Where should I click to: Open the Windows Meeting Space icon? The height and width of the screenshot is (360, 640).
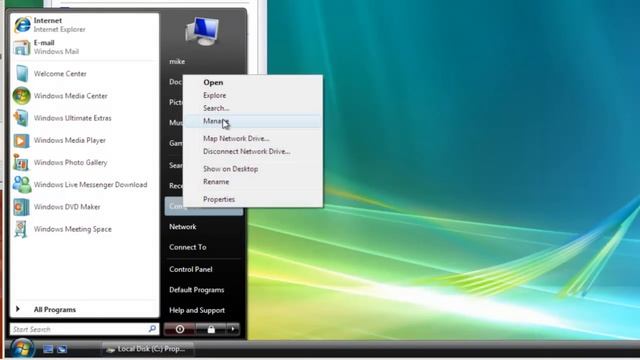(21, 229)
